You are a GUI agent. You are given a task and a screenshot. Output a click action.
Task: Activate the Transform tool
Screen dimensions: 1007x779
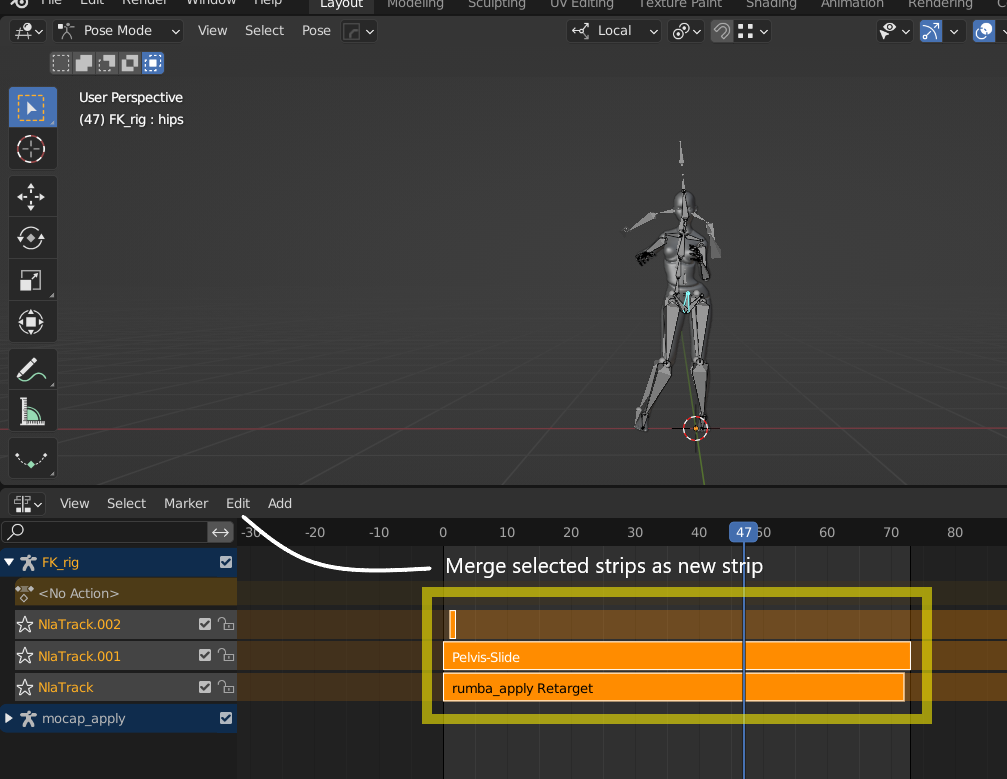tap(32, 322)
